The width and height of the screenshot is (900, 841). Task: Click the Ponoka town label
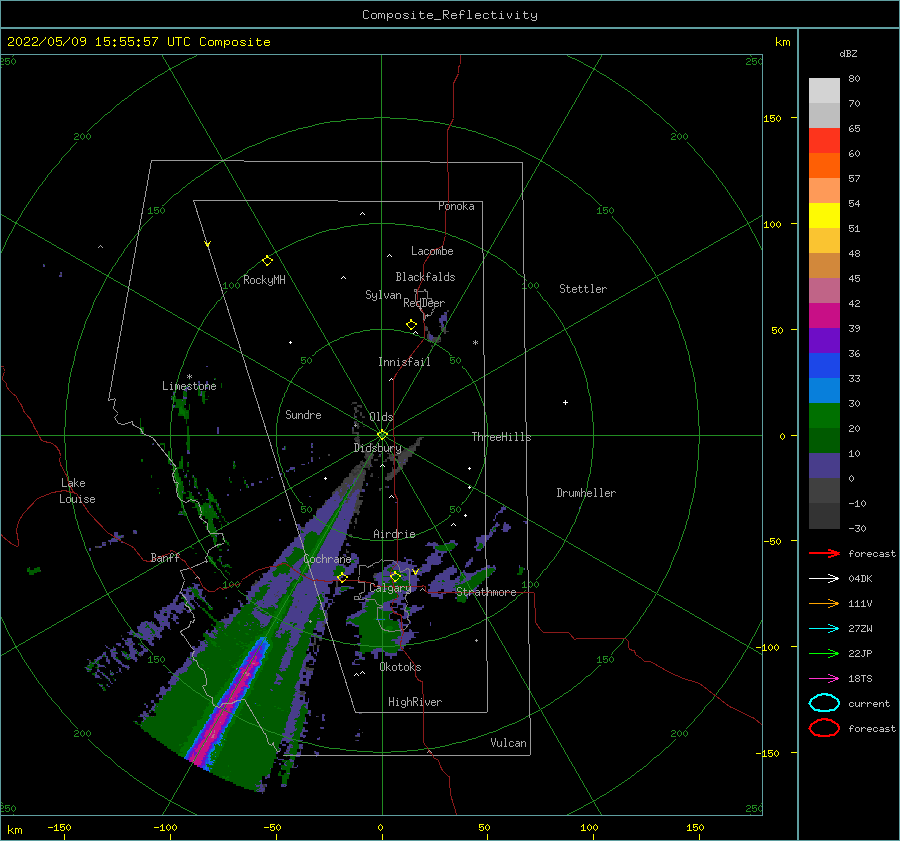coord(456,206)
